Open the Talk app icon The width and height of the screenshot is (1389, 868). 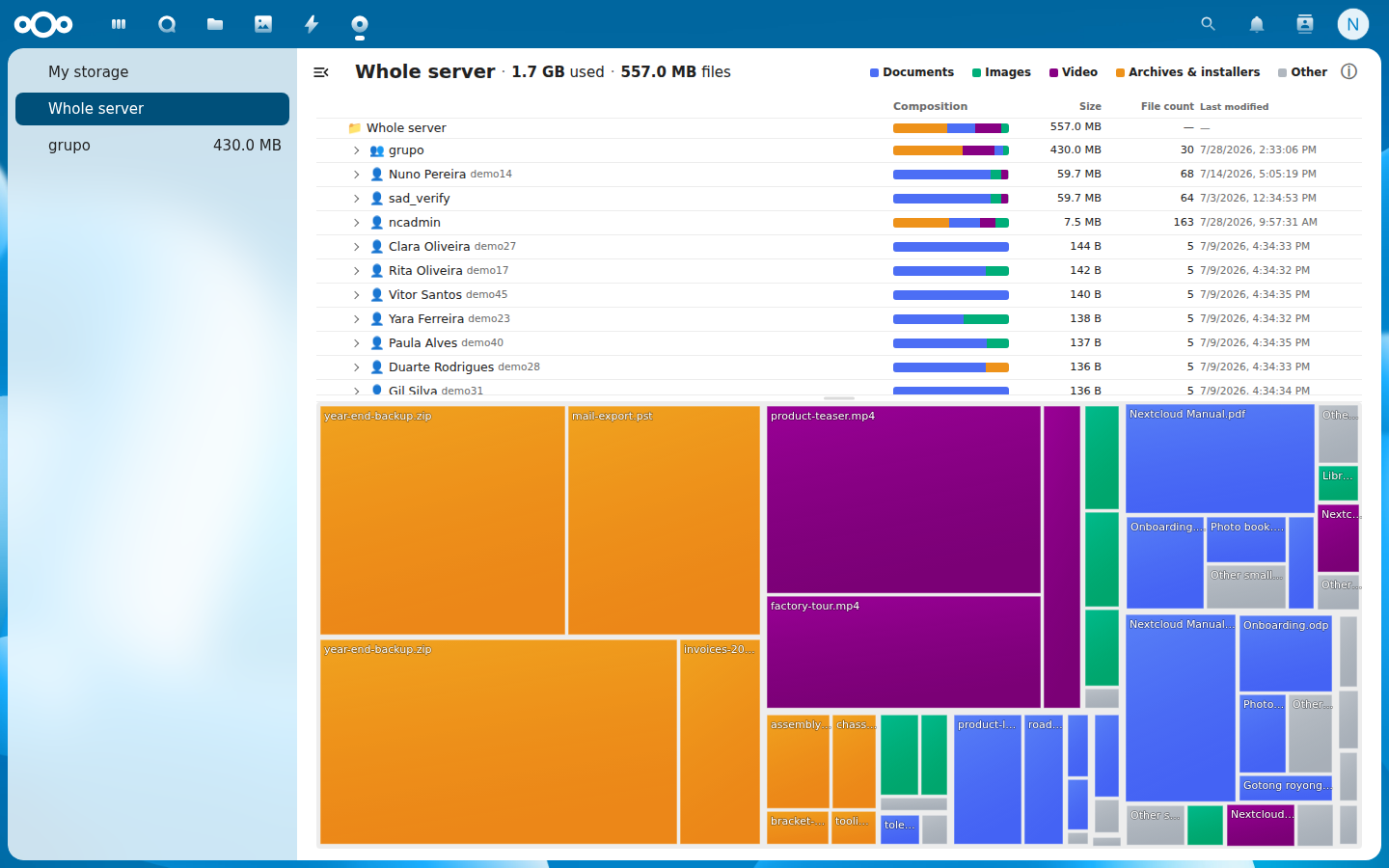click(167, 24)
